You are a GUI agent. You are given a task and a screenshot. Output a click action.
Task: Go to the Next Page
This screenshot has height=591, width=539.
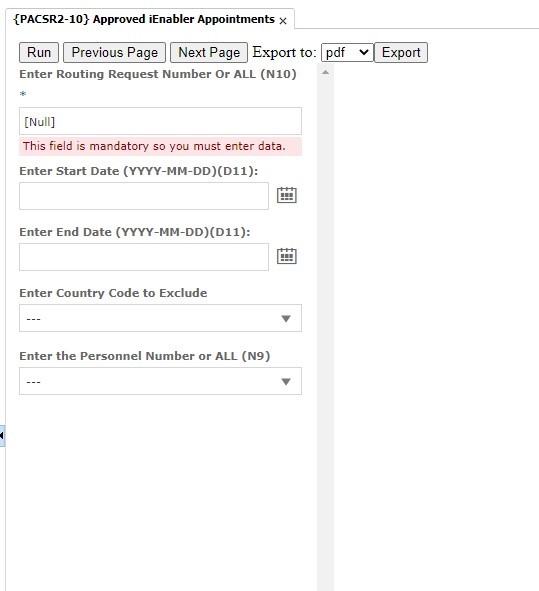coord(209,52)
